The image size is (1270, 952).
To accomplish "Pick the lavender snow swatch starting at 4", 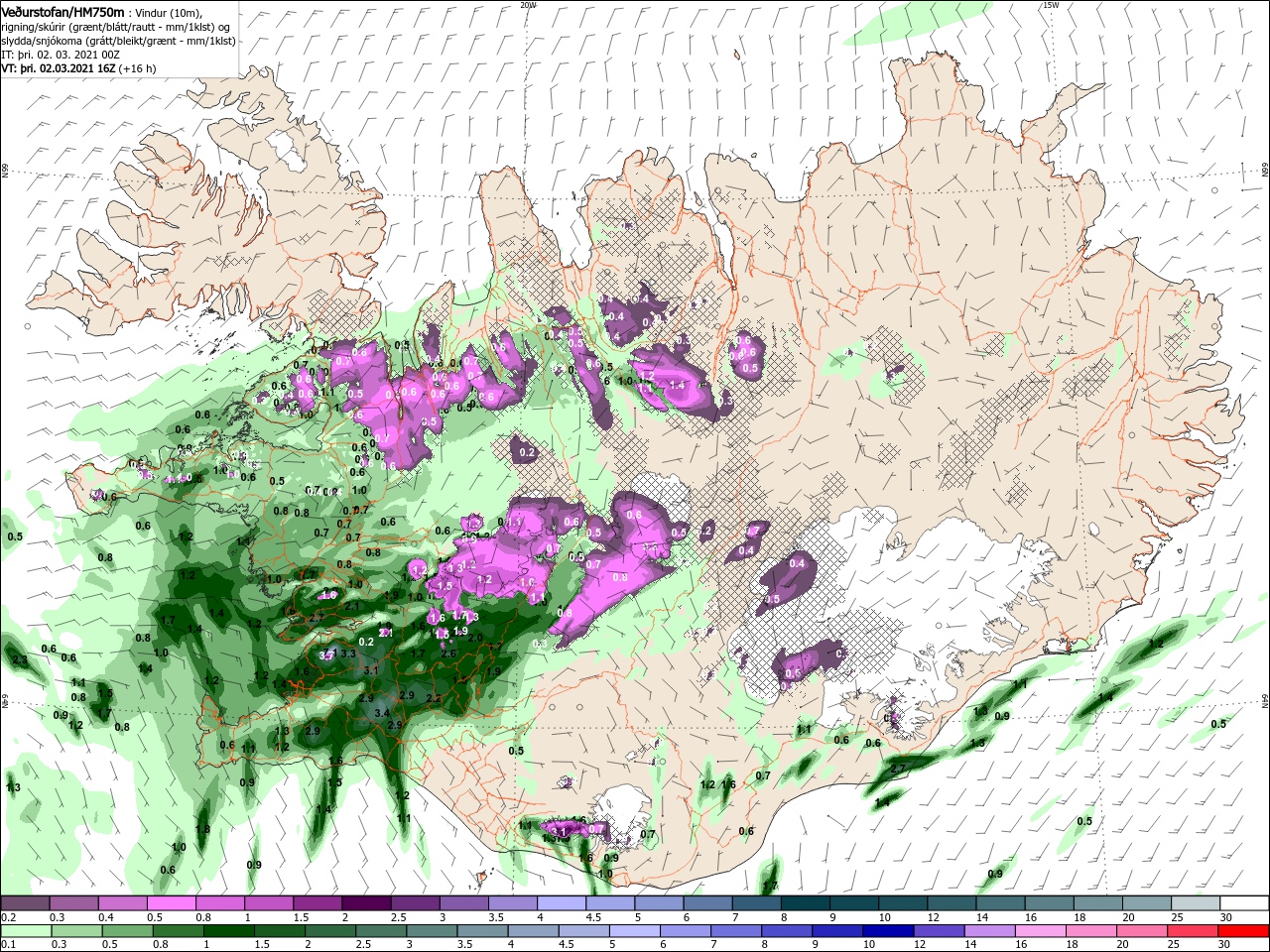I will (x=561, y=903).
